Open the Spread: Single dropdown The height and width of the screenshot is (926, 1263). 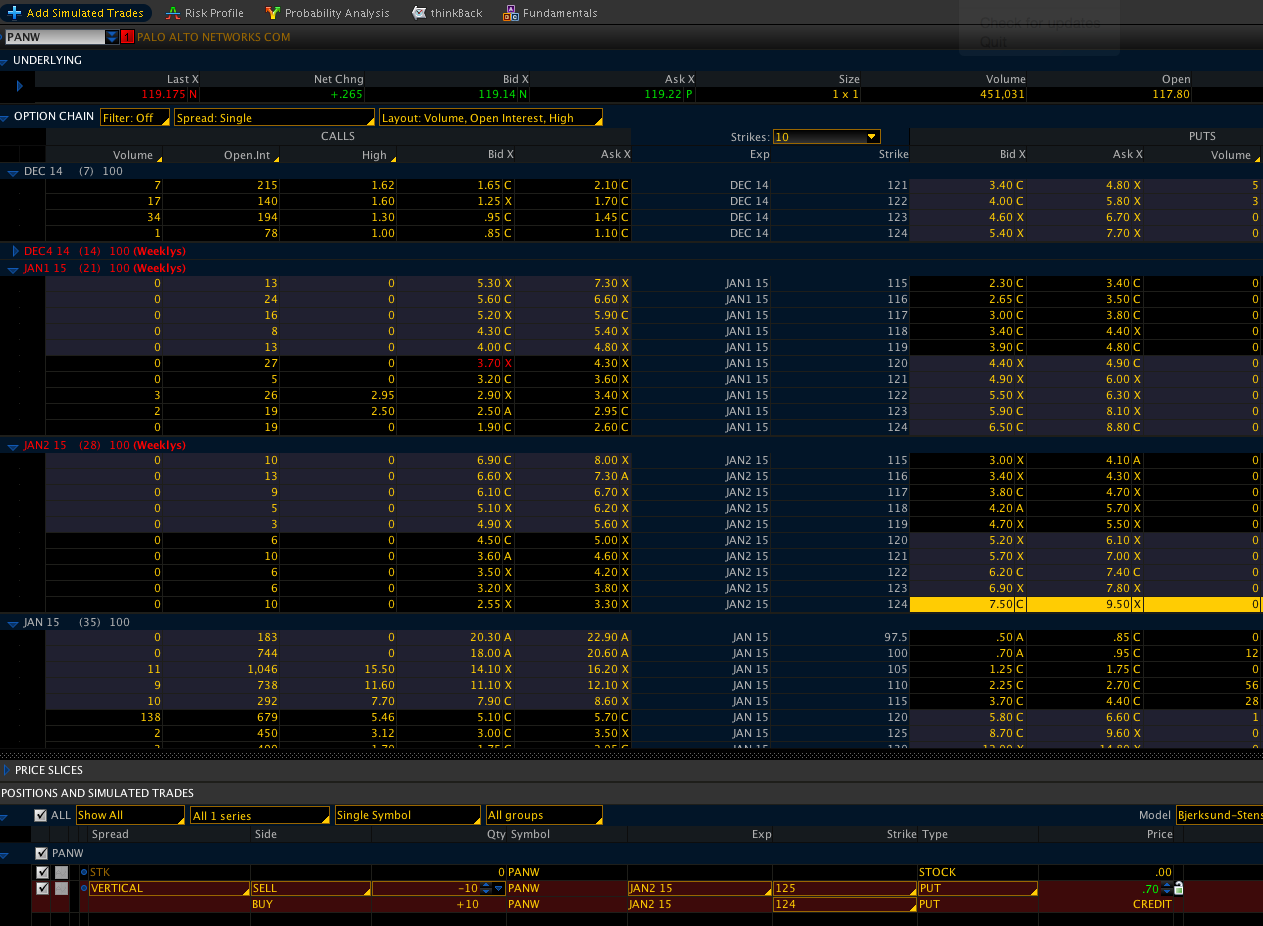pos(274,117)
